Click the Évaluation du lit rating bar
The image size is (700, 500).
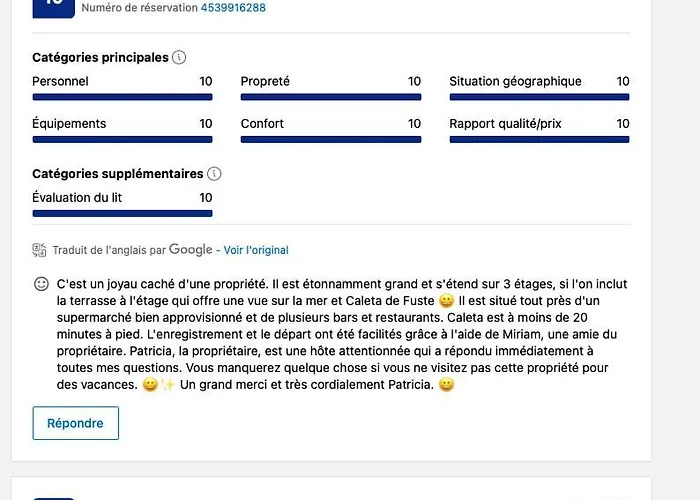[122, 213]
